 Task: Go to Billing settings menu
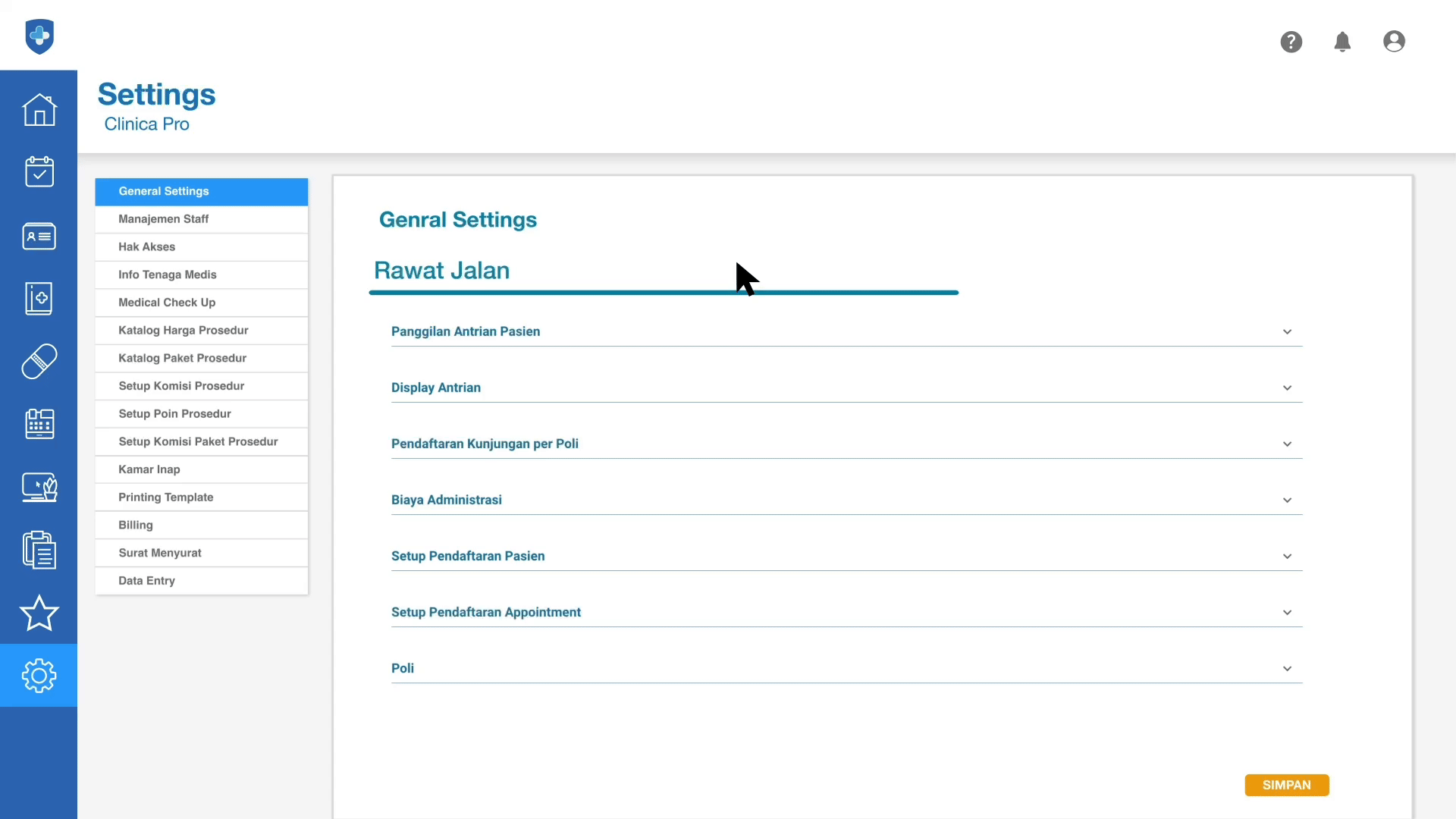pyautogui.click(x=136, y=526)
